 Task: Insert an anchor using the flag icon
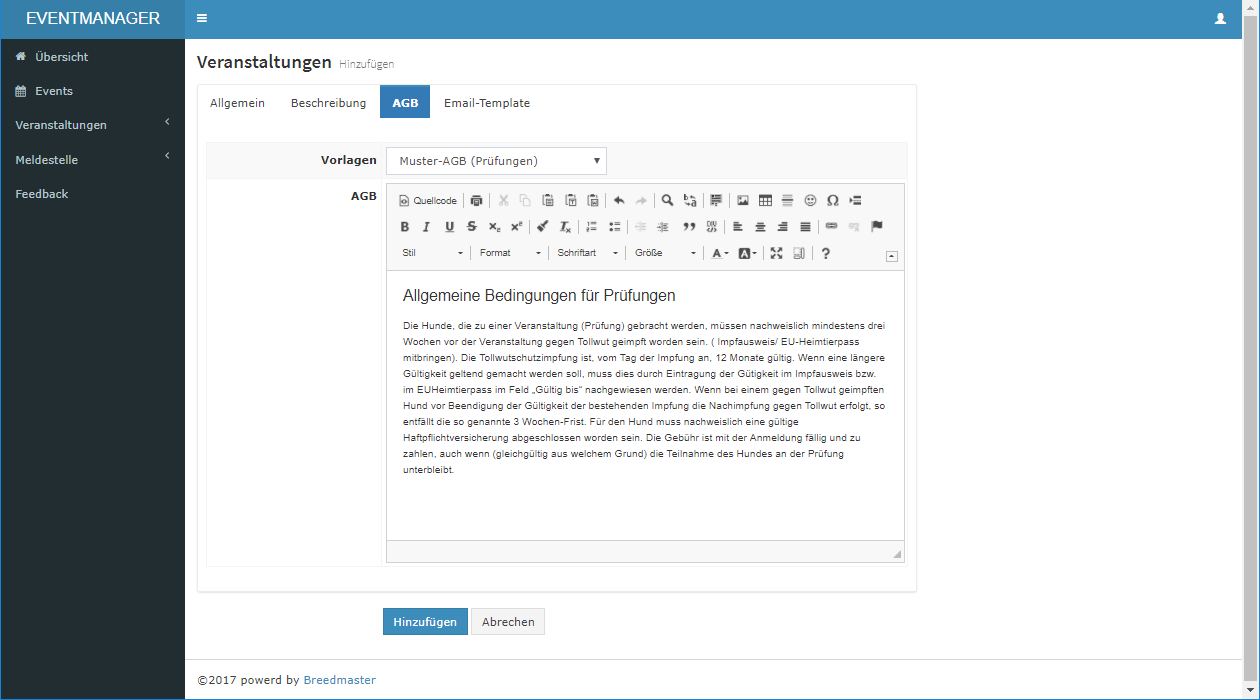[x=877, y=227]
